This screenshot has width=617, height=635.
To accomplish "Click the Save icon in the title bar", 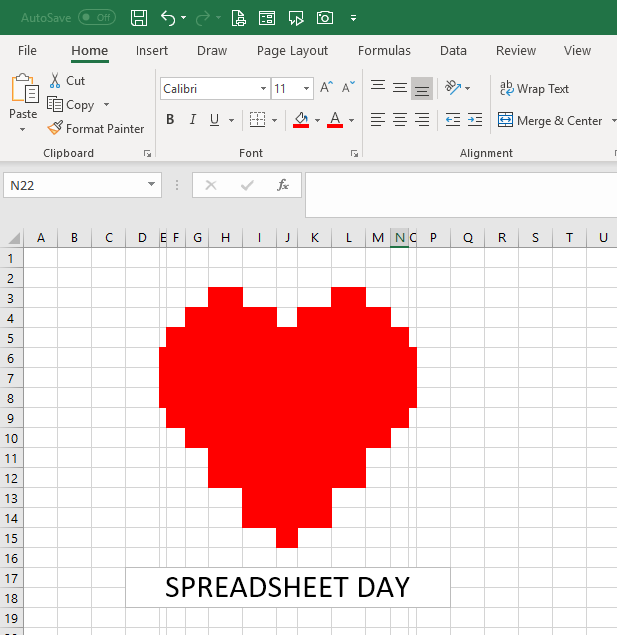I will click(139, 18).
